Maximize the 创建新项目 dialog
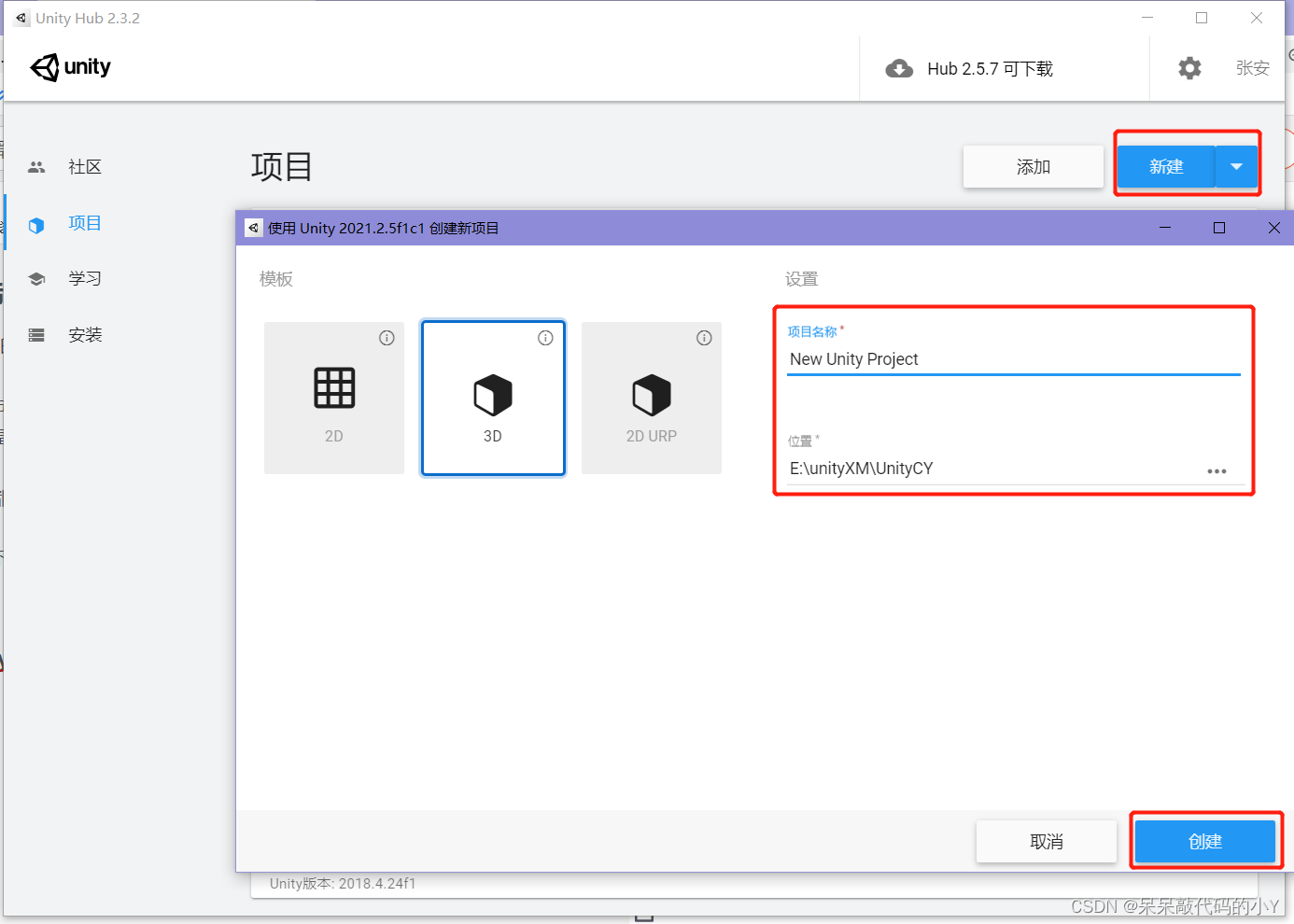This screenshot has height=924, width=1294. 1219,228
